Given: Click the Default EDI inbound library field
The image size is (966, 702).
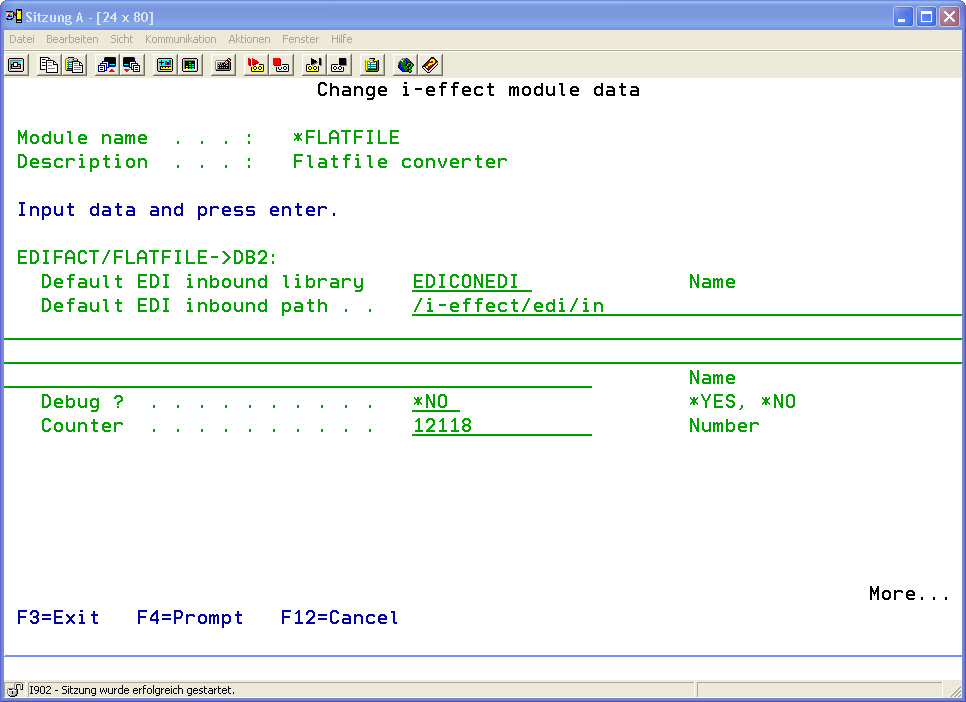Looking at the screenshot, I should (x=471, y=282).
